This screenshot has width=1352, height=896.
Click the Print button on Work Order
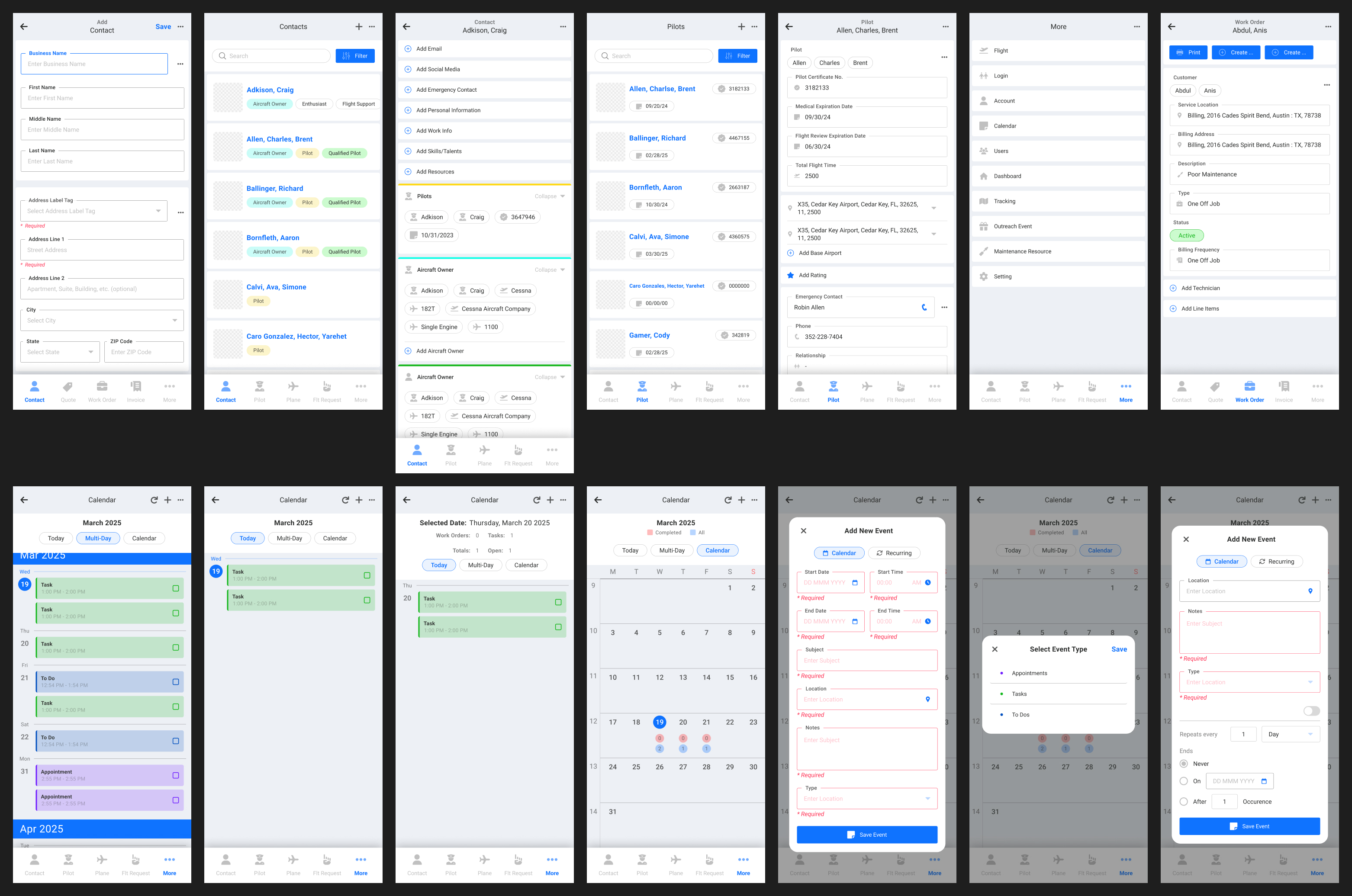point(1188,53)
